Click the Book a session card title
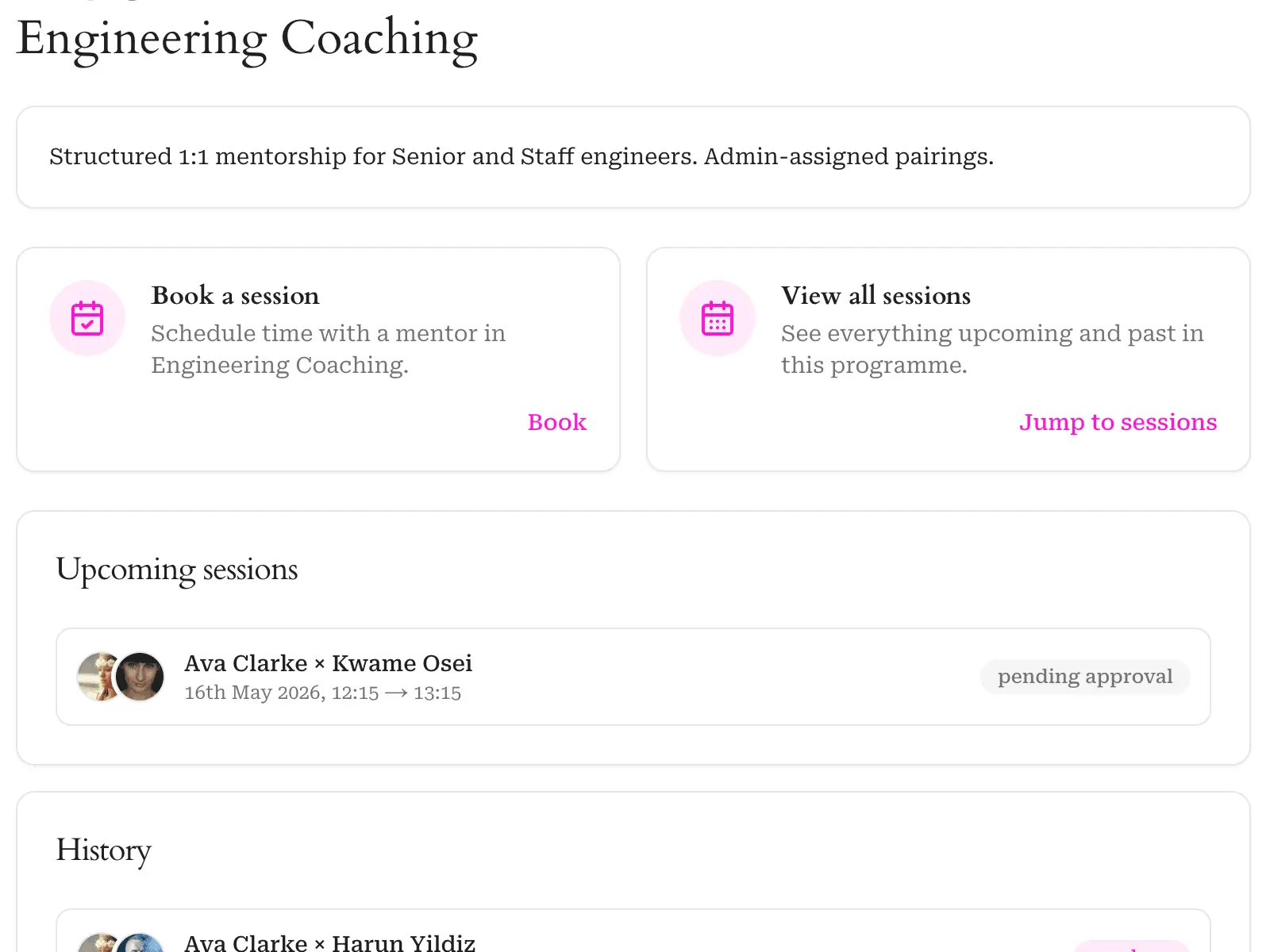Viewport: 1270px width, 952px height. coord(236,296)
